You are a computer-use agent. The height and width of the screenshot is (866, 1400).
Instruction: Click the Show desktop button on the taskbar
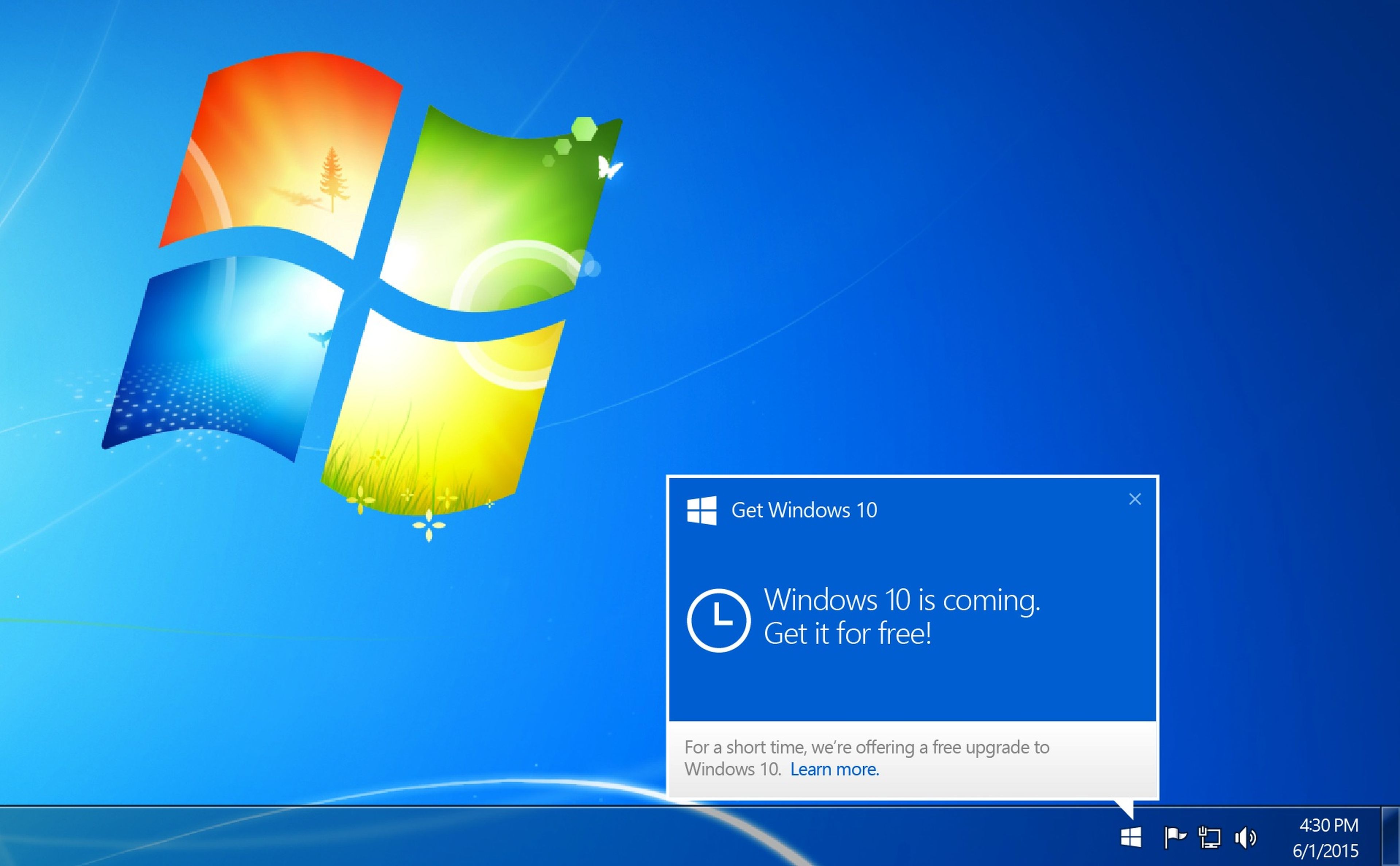pyautogui.click(x=1391, y=837)
